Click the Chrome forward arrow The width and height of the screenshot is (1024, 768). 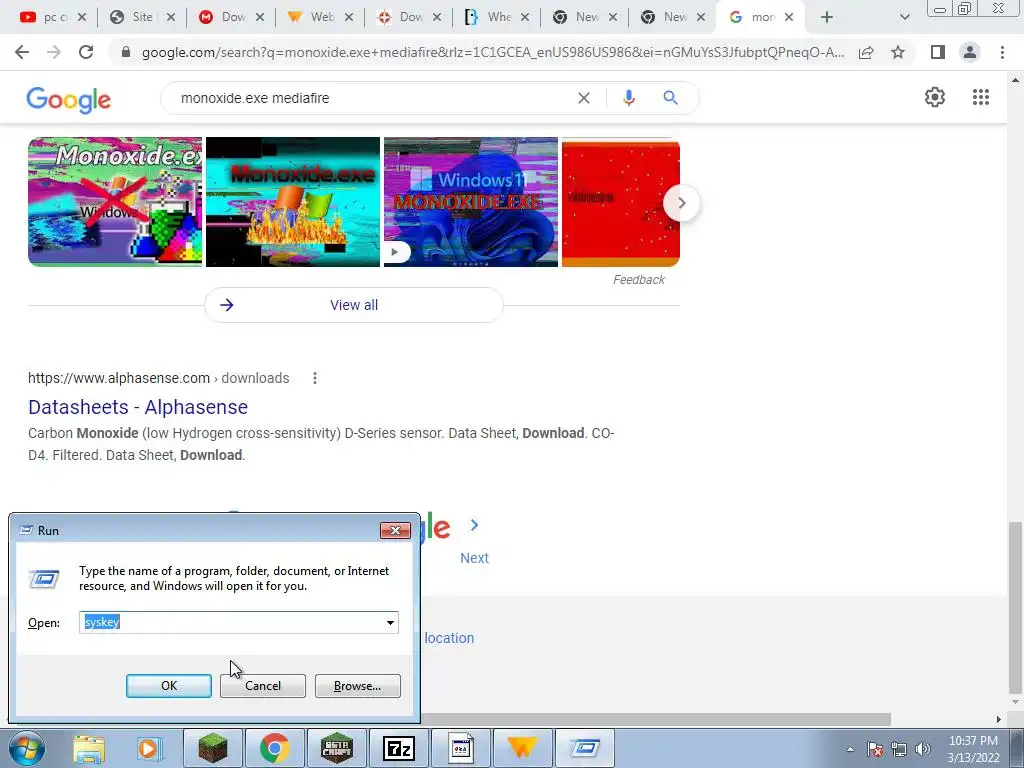(54, 52)
